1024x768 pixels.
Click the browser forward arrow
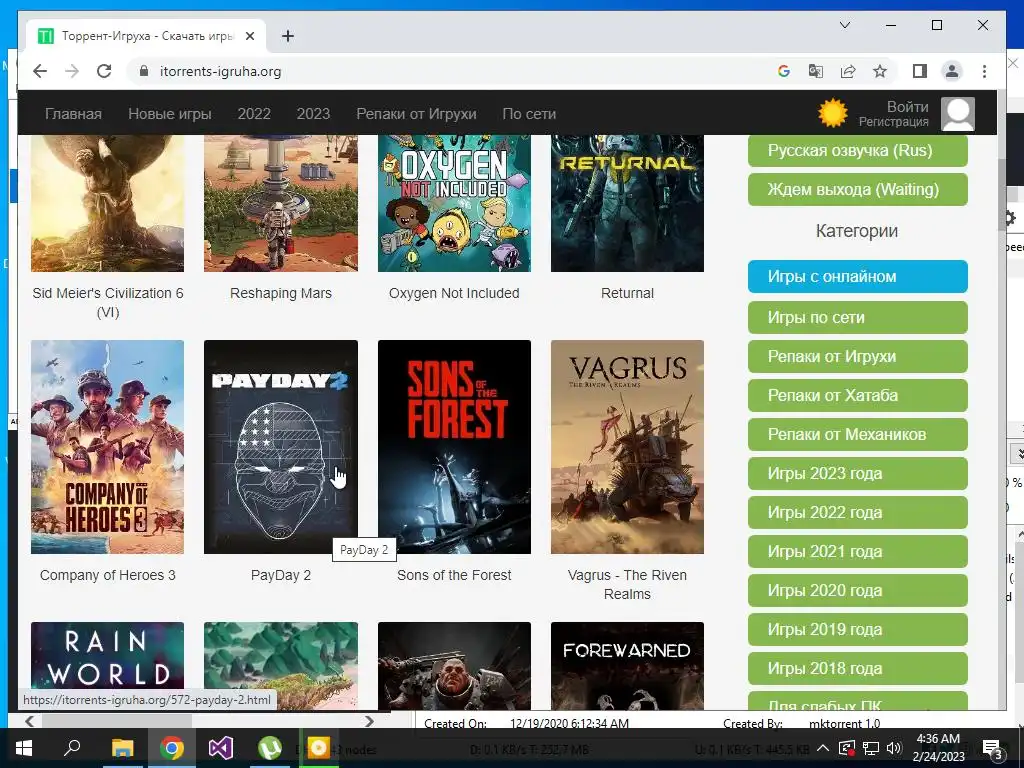click(72, 71)
